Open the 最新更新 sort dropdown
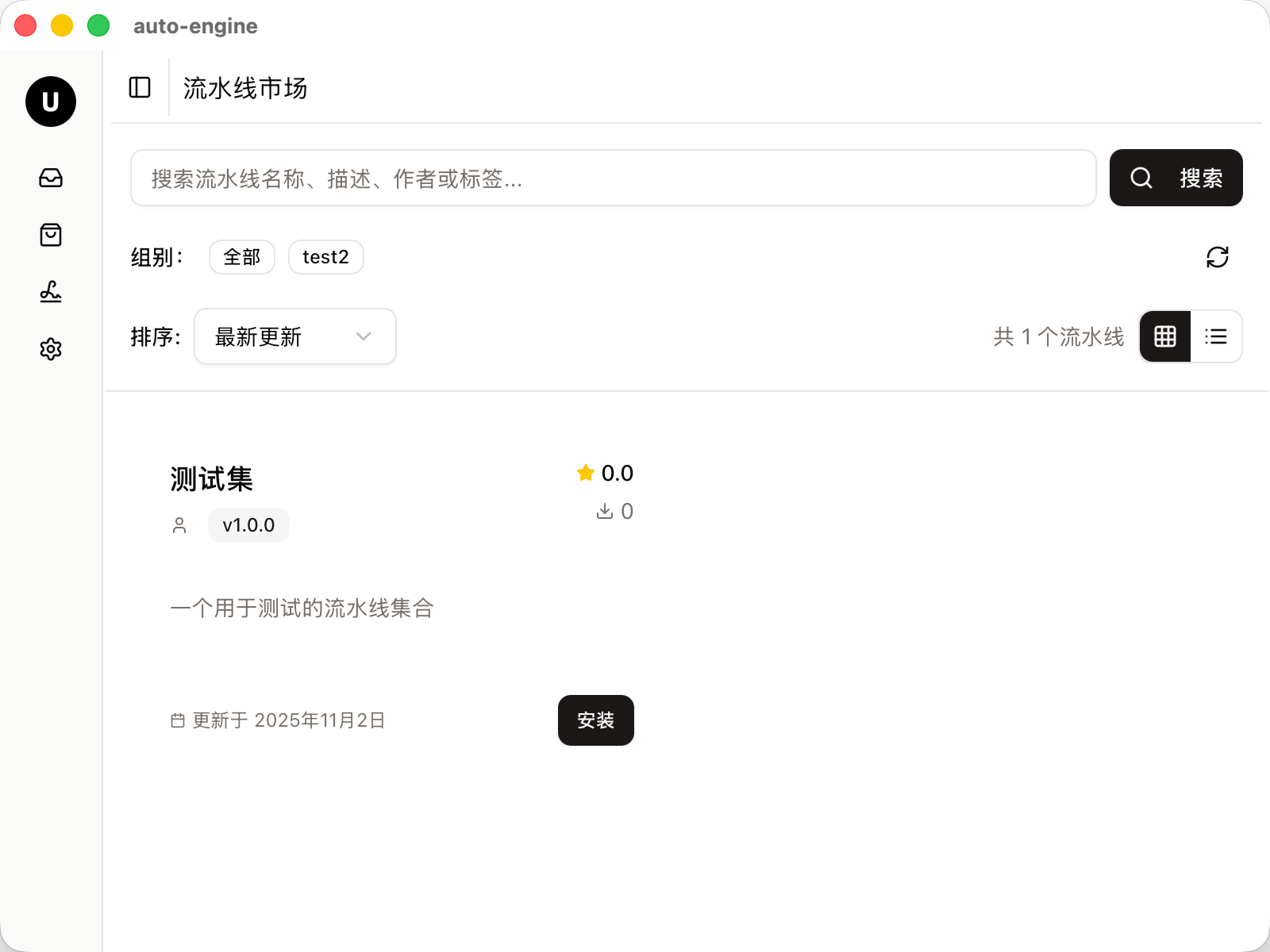This screenshot has width=1270, height=952. pos(294,336)
